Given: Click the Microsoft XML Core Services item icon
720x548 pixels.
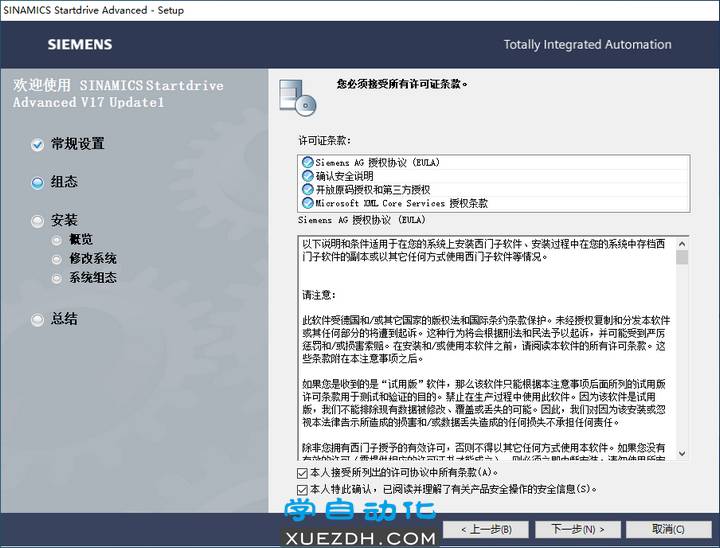Looking at the screenshot, I should point(307,203).
